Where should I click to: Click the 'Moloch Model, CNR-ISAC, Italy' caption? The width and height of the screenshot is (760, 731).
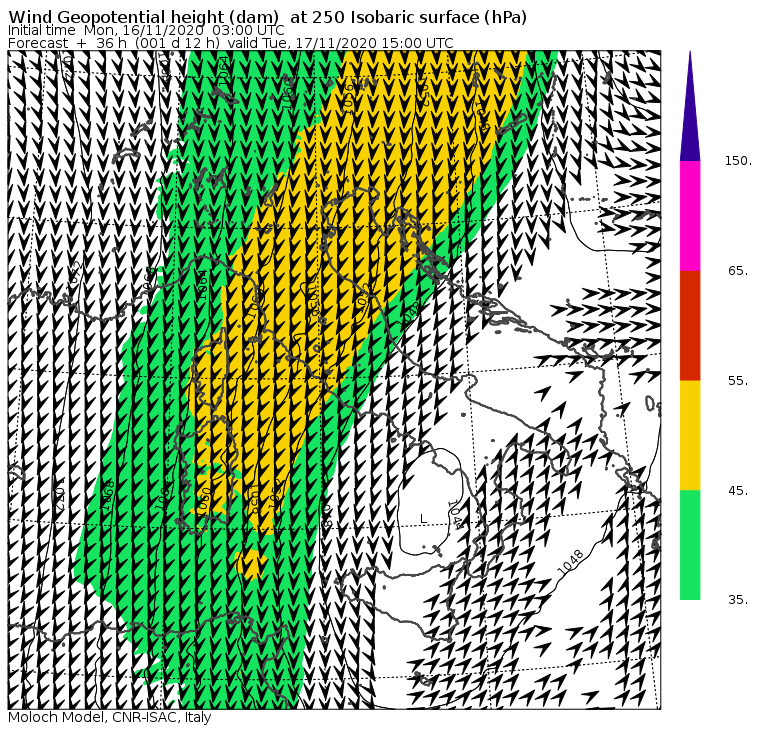pos(110,717)
